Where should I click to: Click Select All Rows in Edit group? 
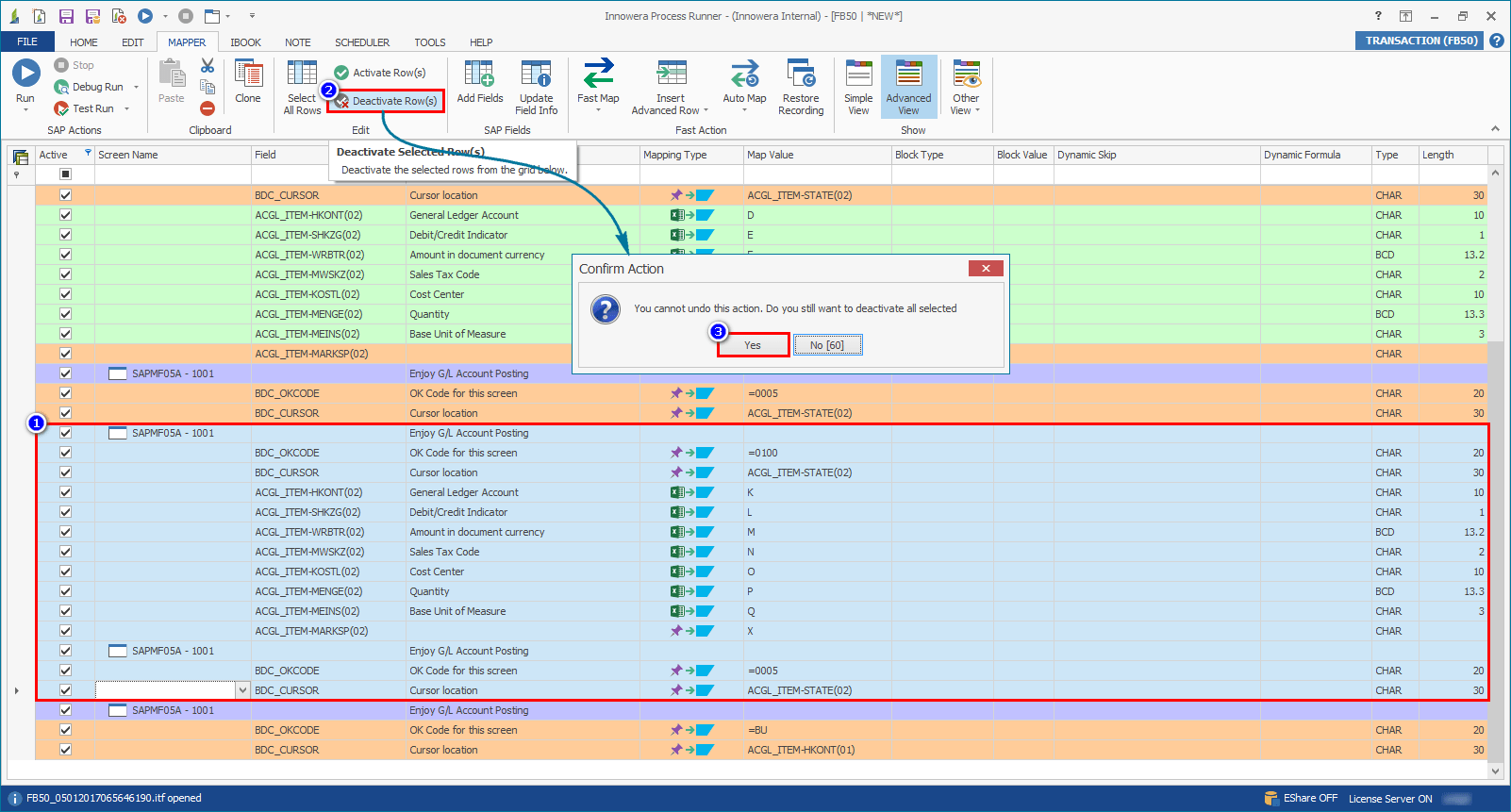point(302,88)
